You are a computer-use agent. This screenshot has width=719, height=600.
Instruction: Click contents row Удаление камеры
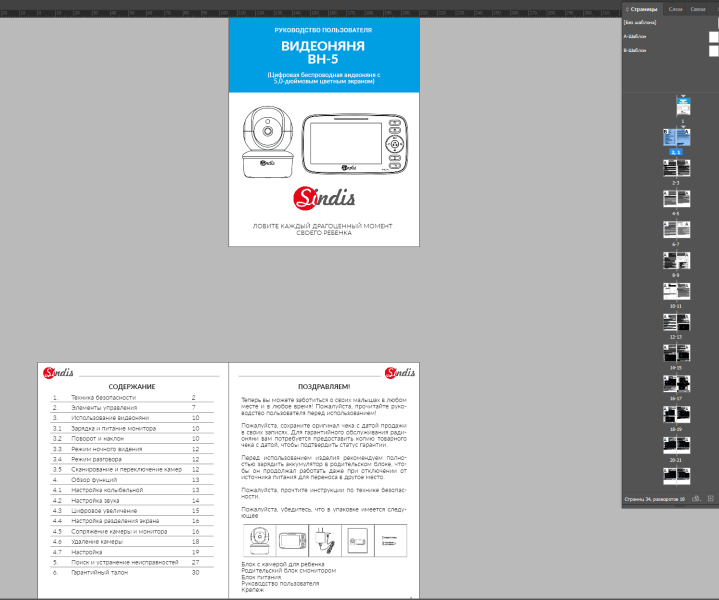(x=132, y=542)
